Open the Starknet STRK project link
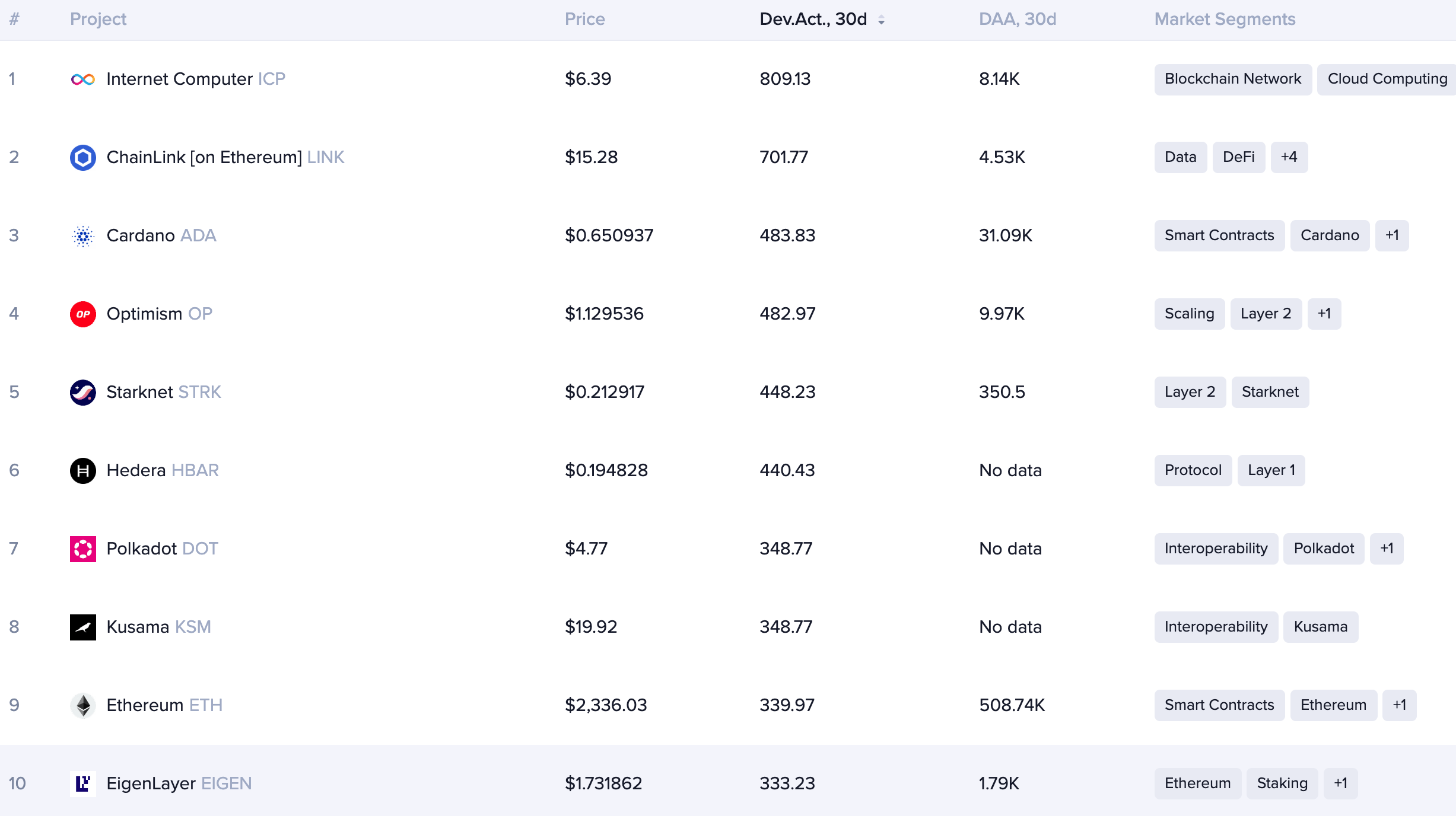 164,392
